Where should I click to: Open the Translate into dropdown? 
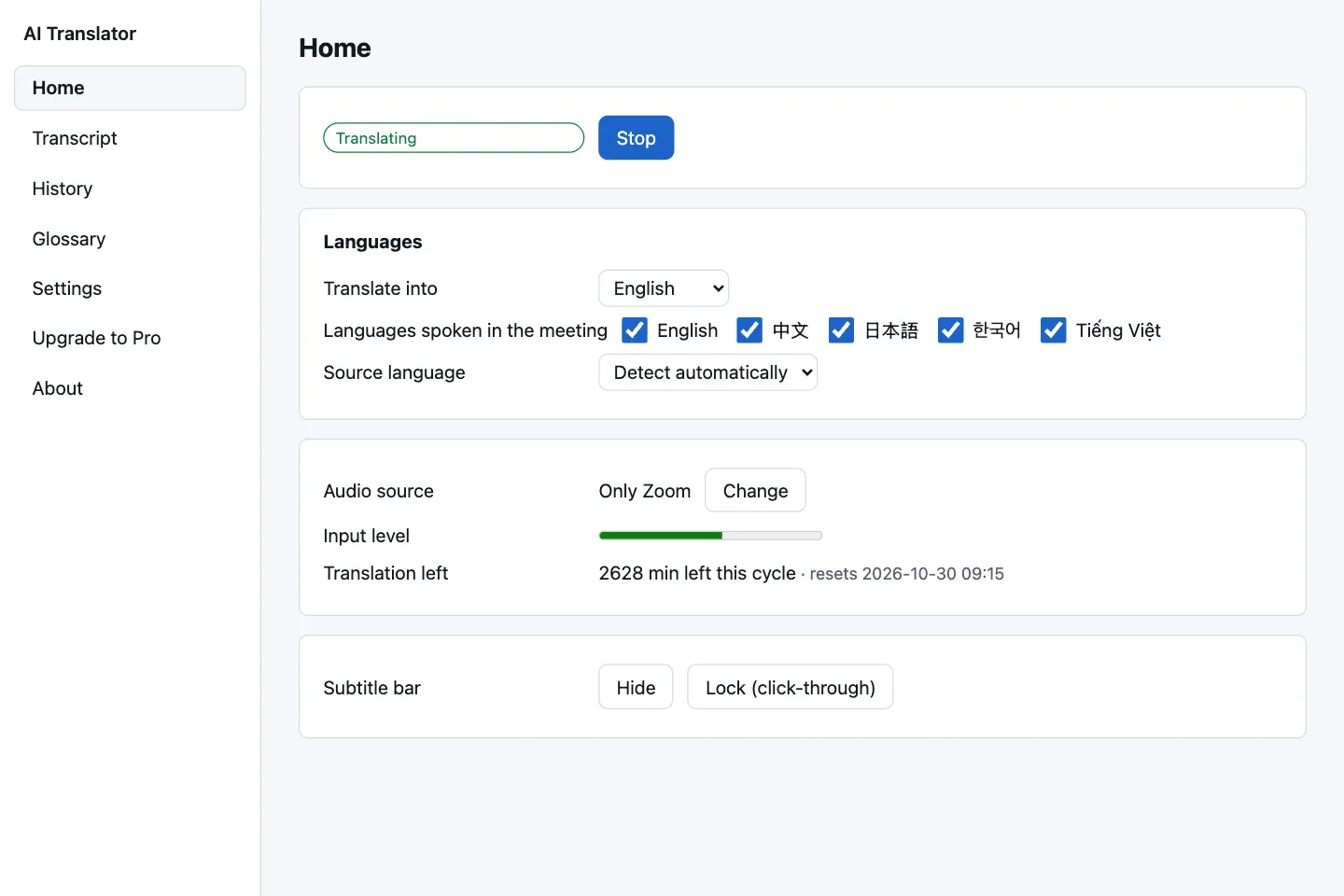[664, 288]
